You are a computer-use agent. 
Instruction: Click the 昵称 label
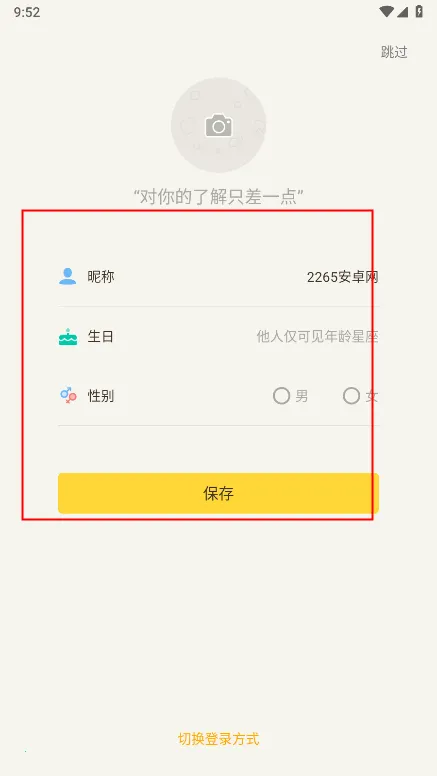101,276
